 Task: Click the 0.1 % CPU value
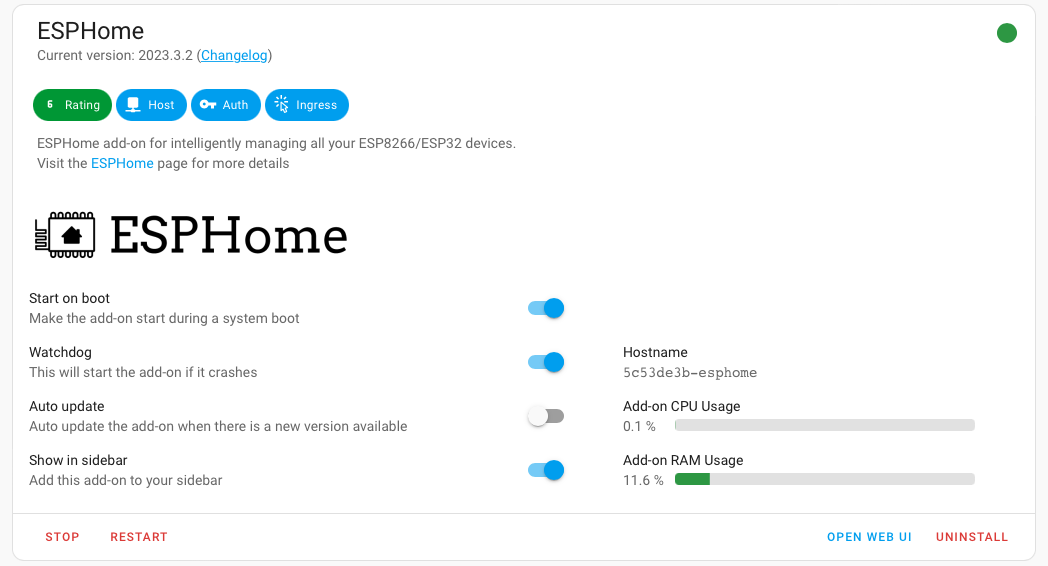639,426
